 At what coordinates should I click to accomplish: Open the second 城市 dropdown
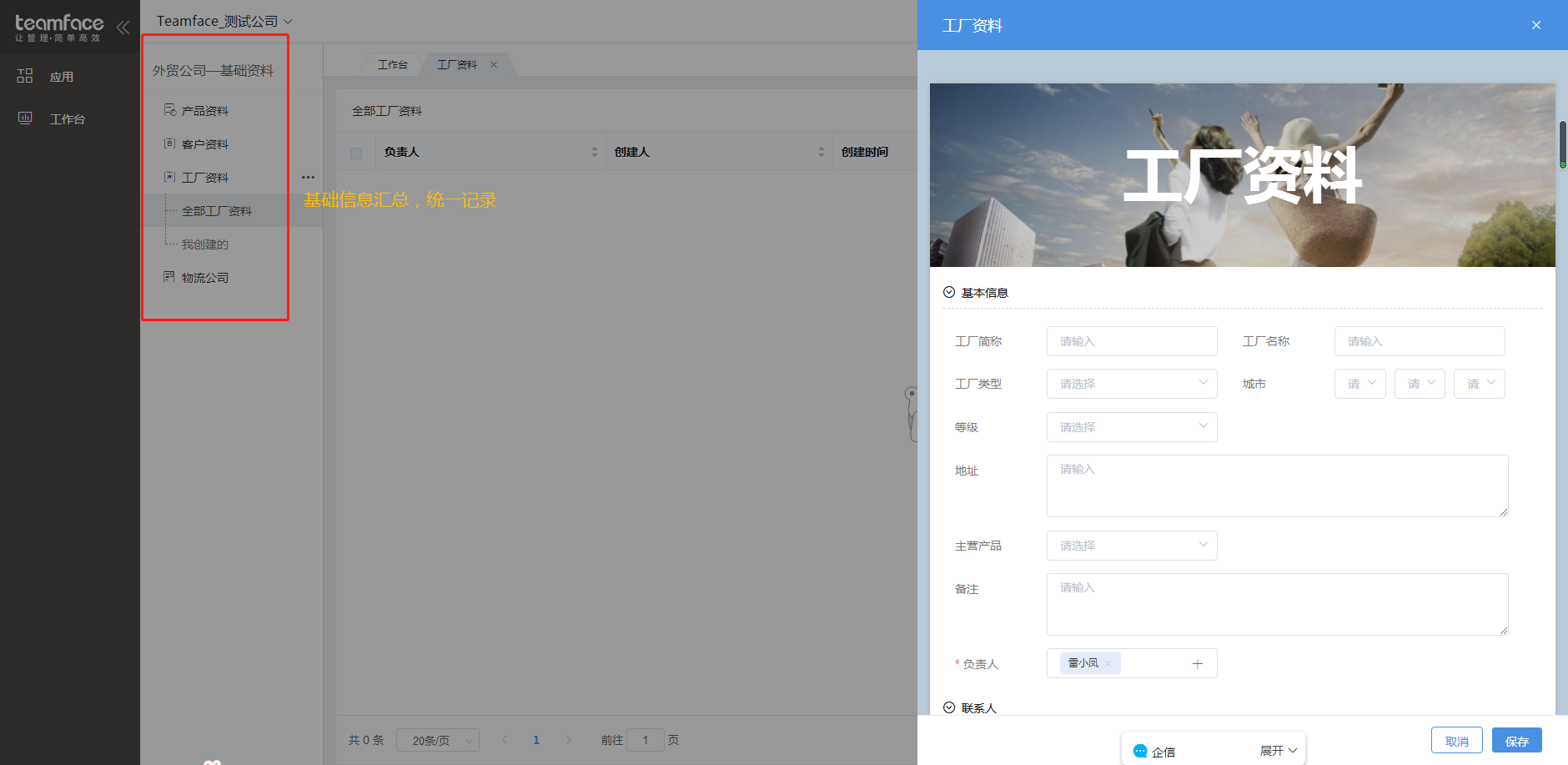[x=1420, y=384]
